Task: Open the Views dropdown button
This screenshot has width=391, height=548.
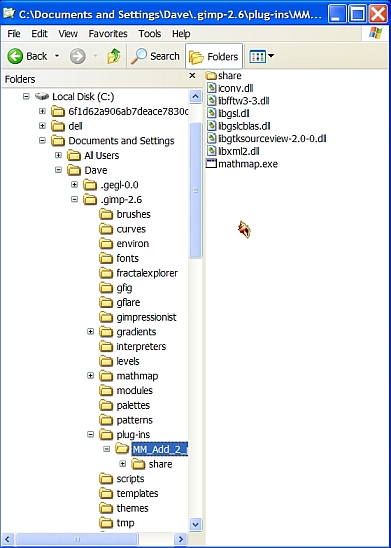Action: coord(261,57)
